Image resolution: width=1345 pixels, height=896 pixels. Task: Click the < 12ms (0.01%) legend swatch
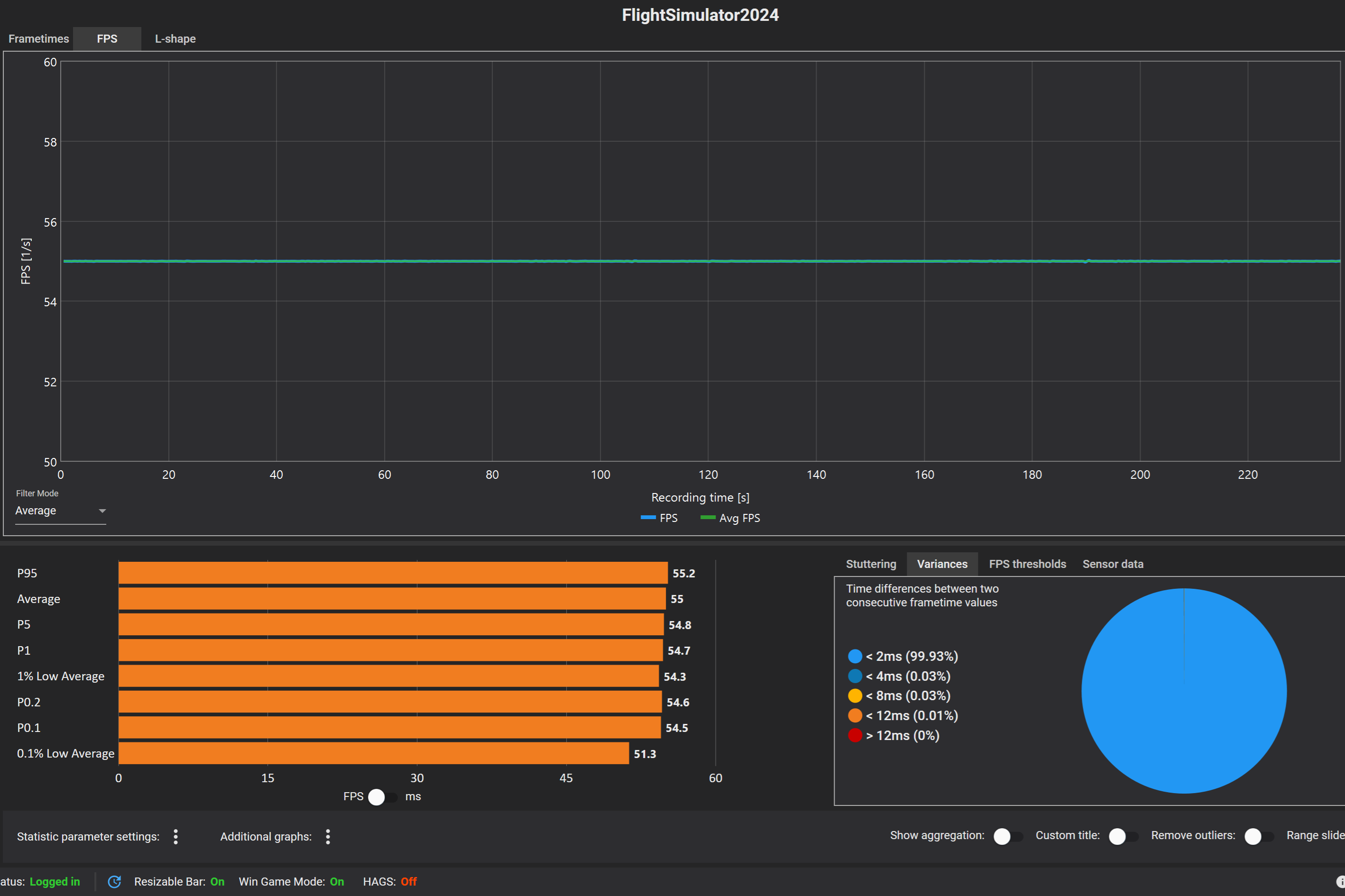[x=855, y=715]
